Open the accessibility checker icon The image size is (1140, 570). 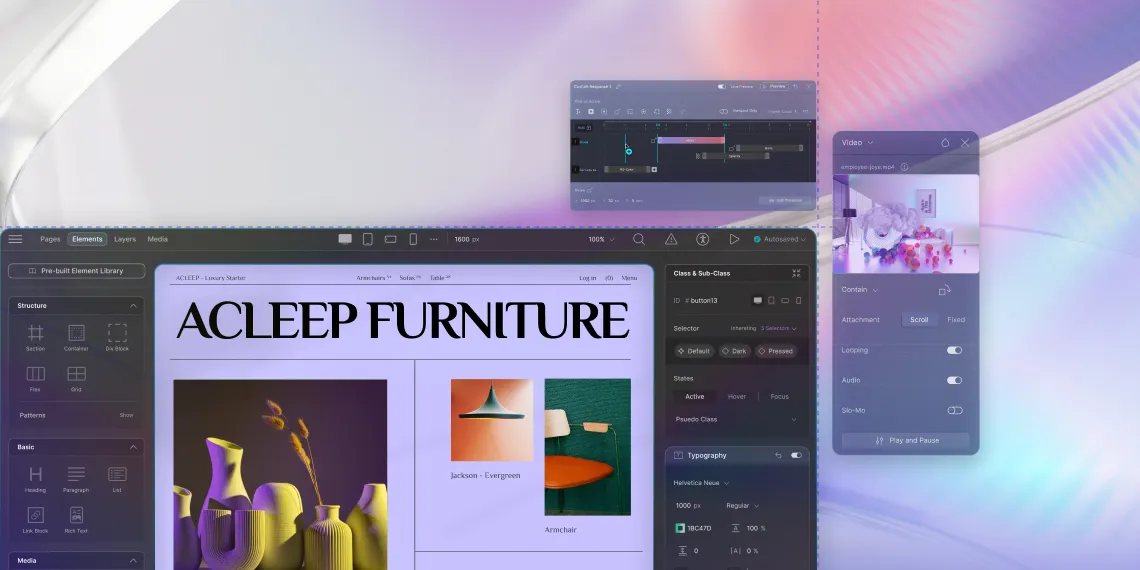click(x=702, y=239)
